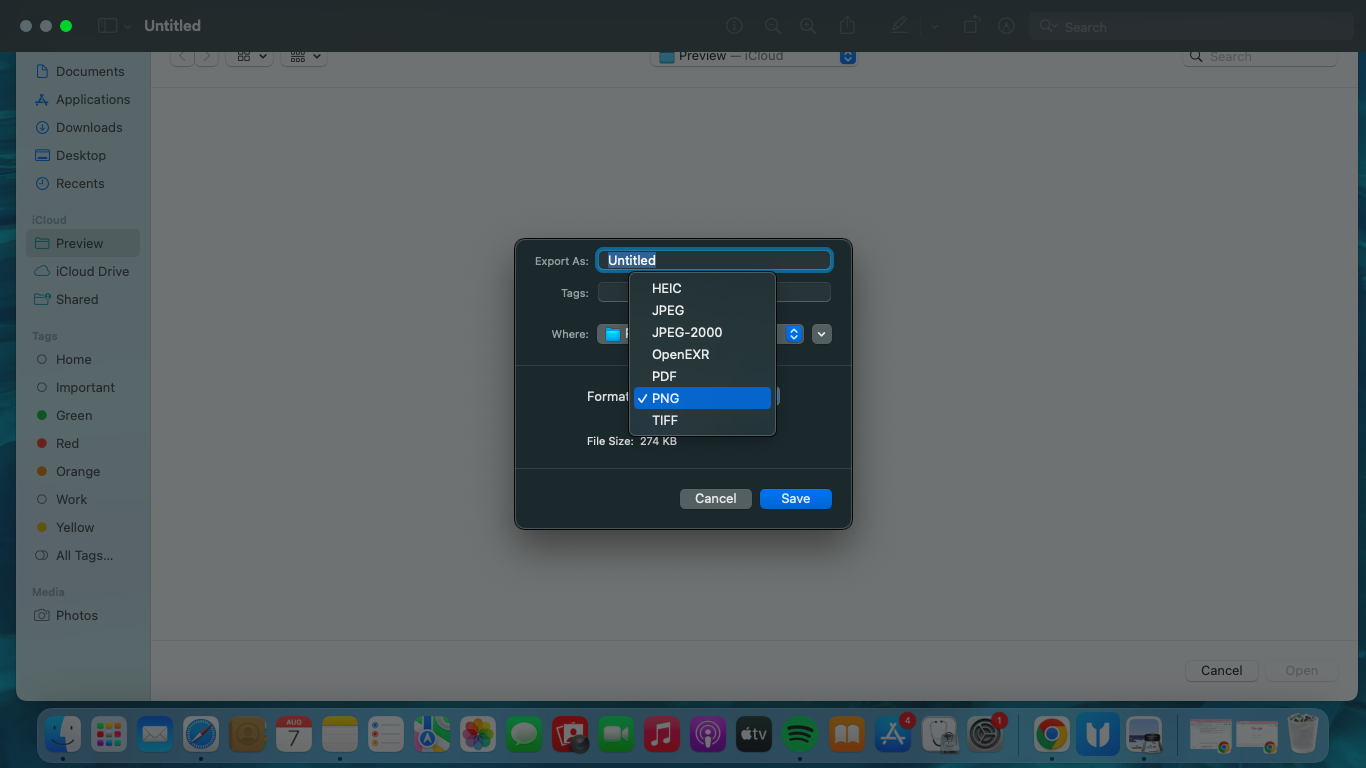The height and width of the screenshot is (768, 1366).
Task: Open the grouping options dropdown
Action: [x=304, y=57]
